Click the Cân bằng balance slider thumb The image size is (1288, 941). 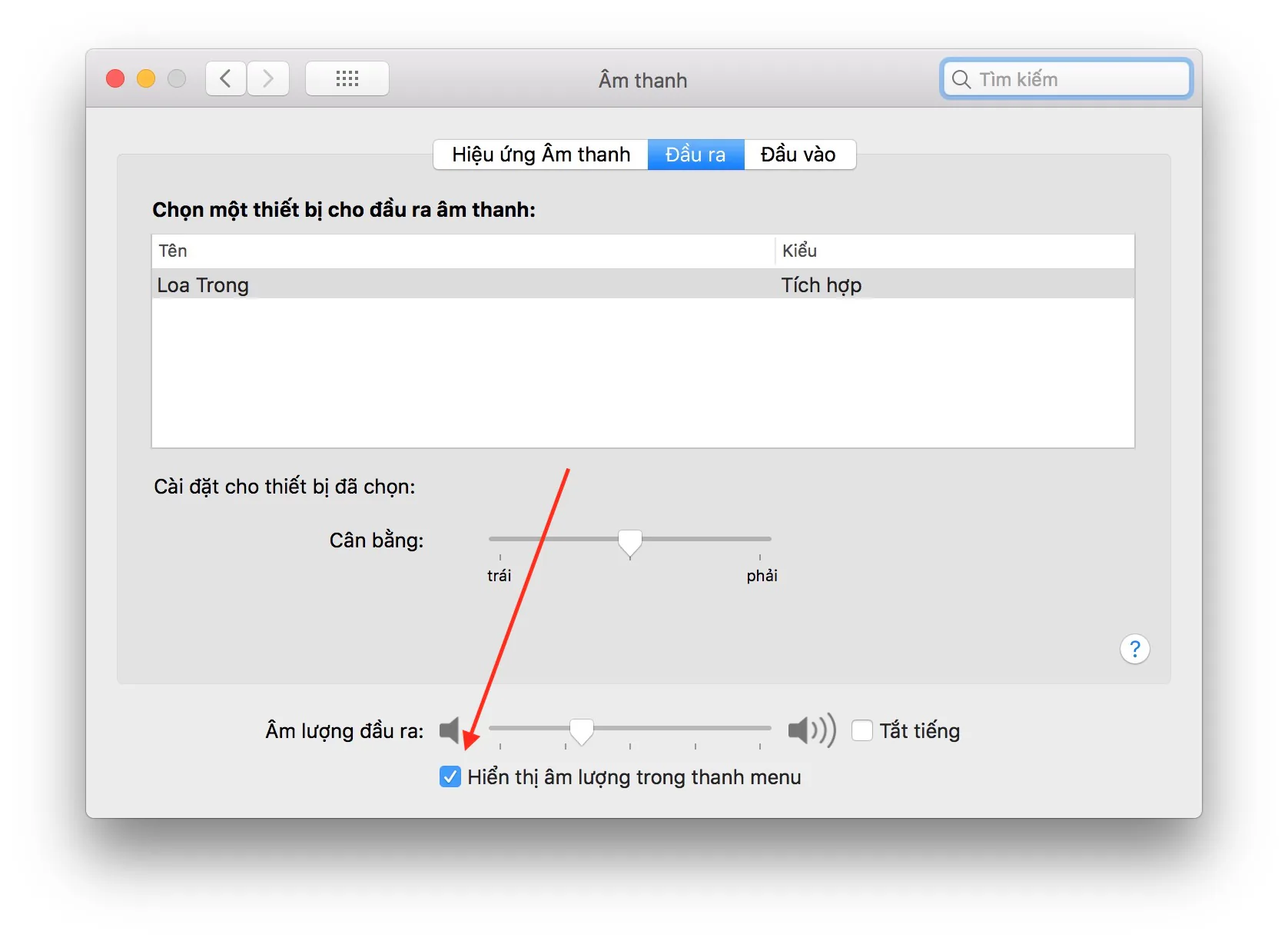pos(630,543)
